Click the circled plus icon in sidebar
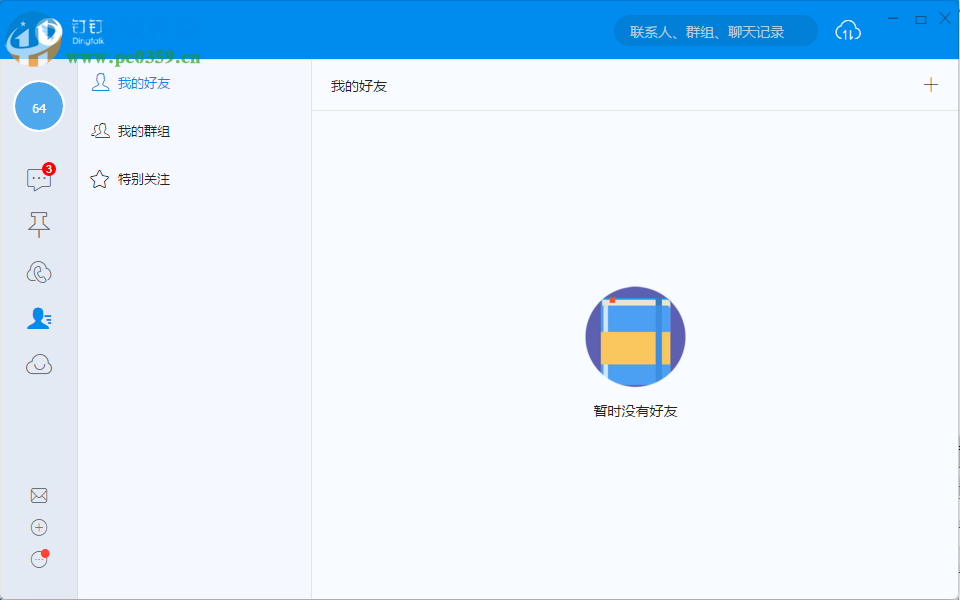This screenshot has height=600, width=960. 39,527
